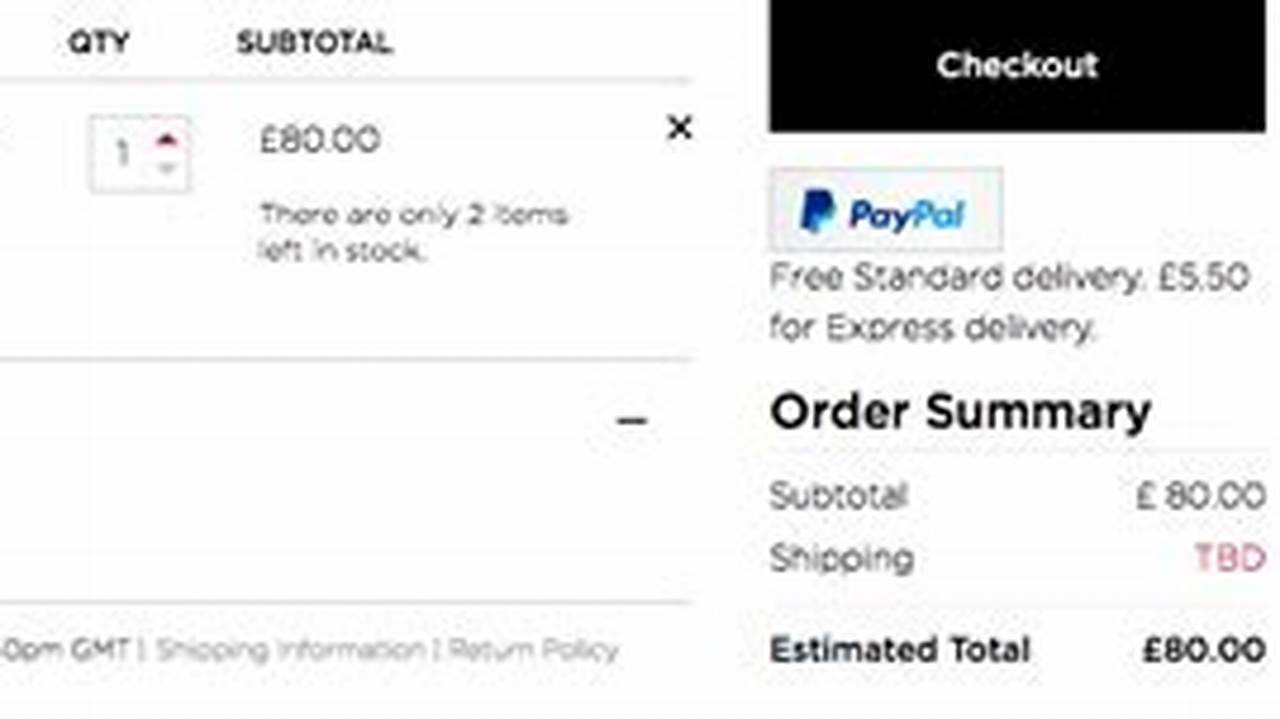The height and width of the screenshot is (719, 1280).
Task: Click the quantity decrease down arrow
Action: click(x=166, y=167)
